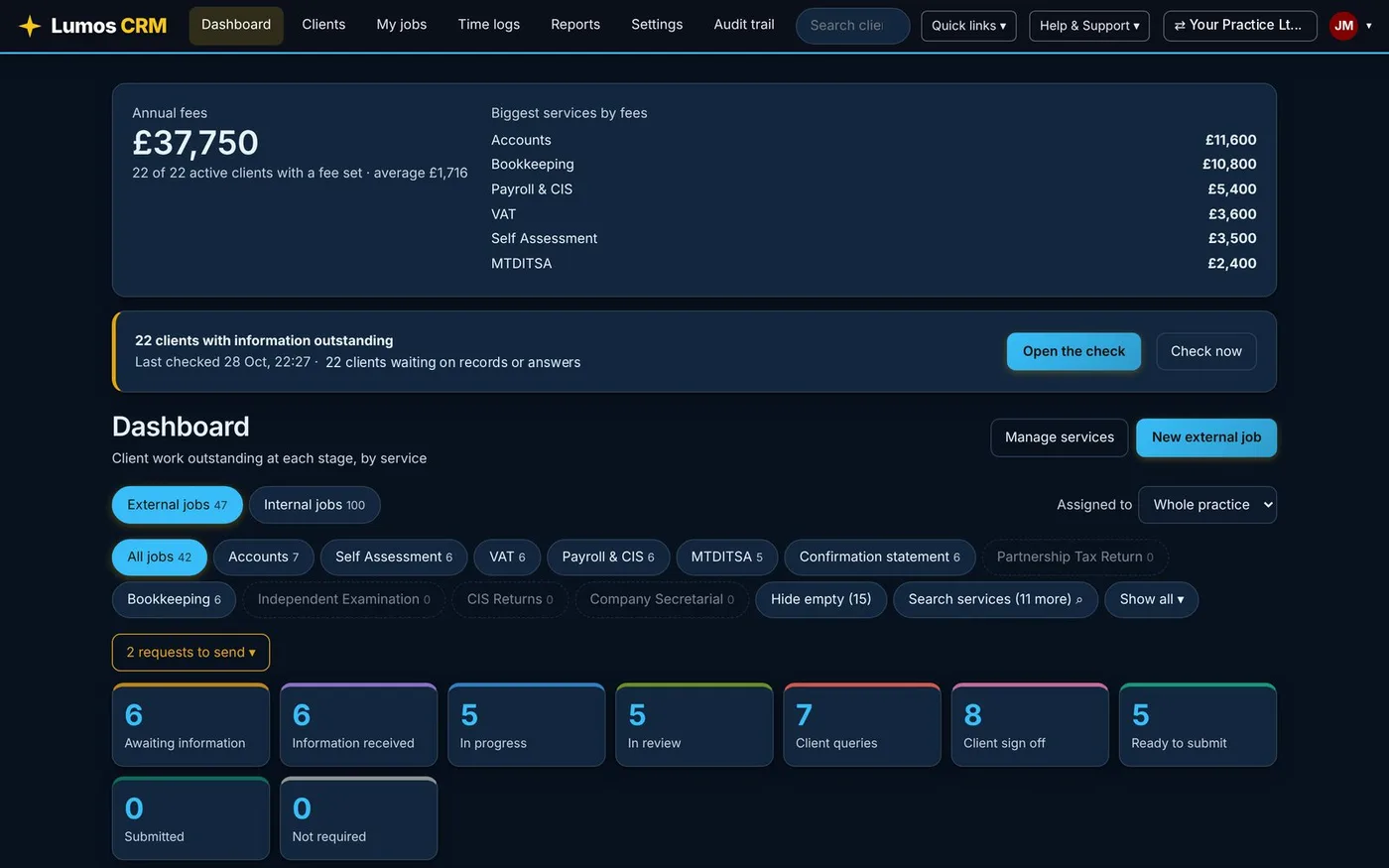Open Search services (11 more)

(995, 600)
